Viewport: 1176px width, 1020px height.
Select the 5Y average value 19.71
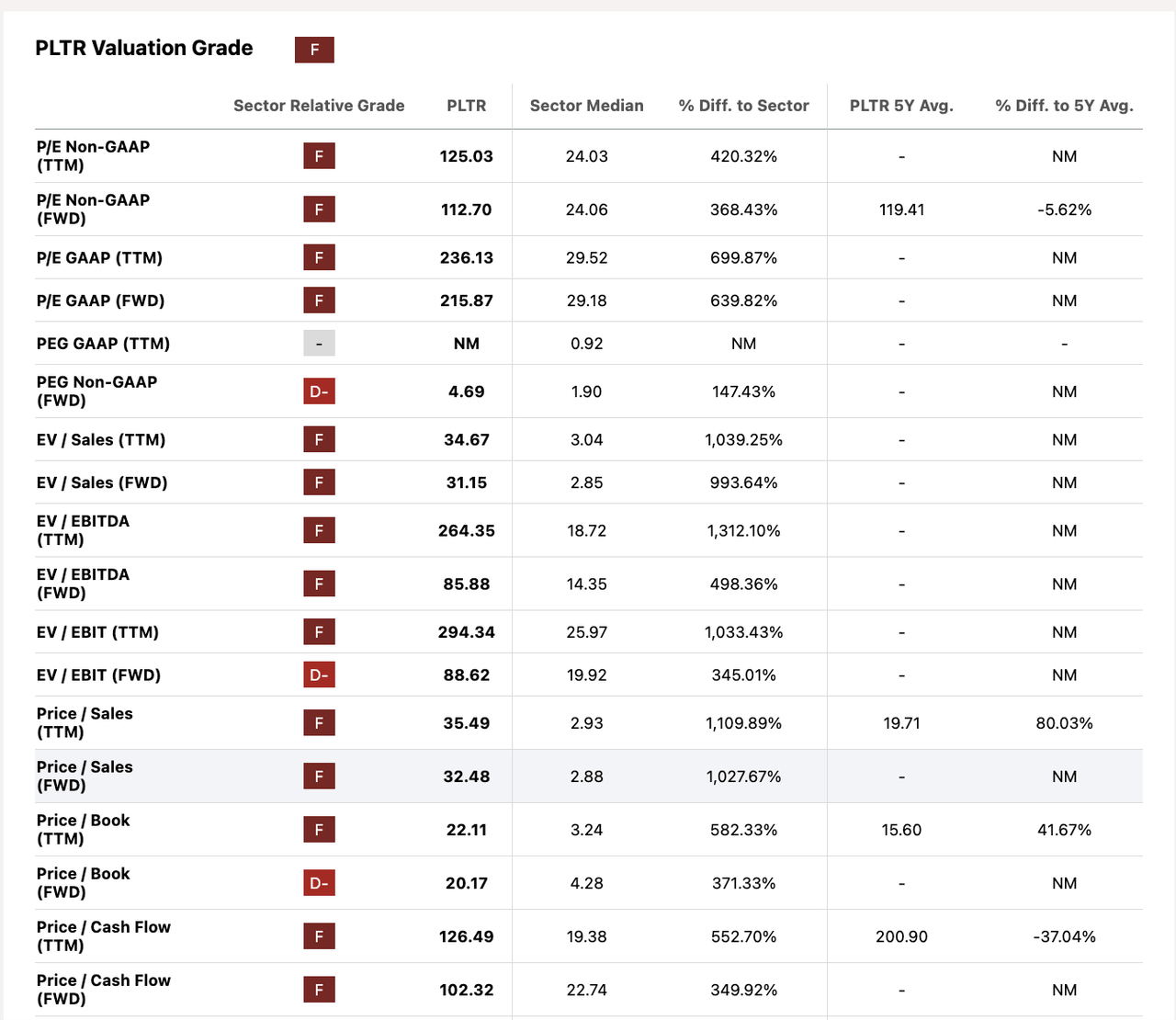(x=901, y=723)
